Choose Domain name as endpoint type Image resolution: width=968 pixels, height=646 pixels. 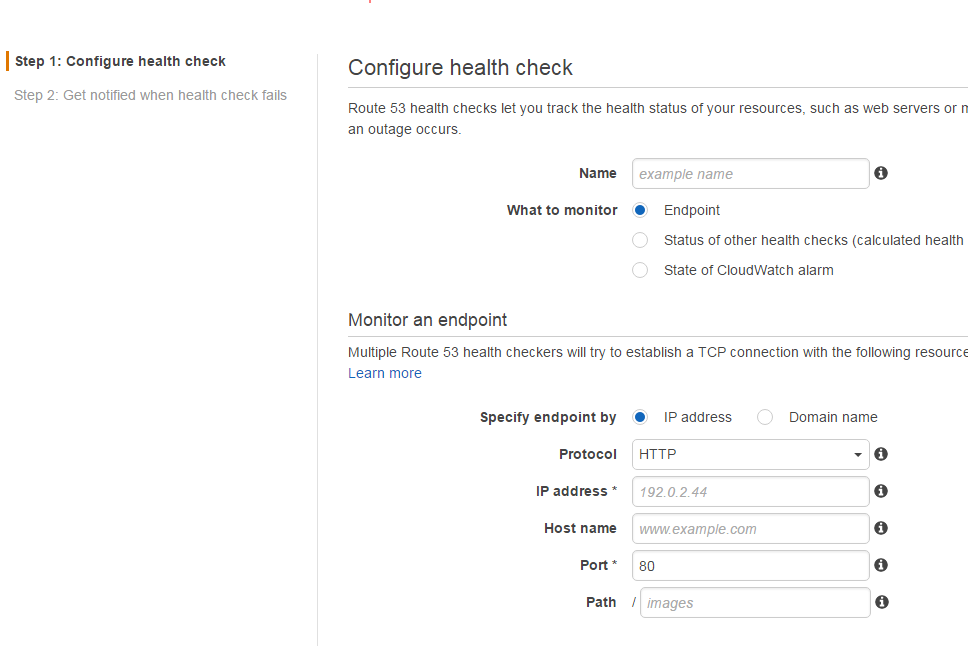click(765, 417)
